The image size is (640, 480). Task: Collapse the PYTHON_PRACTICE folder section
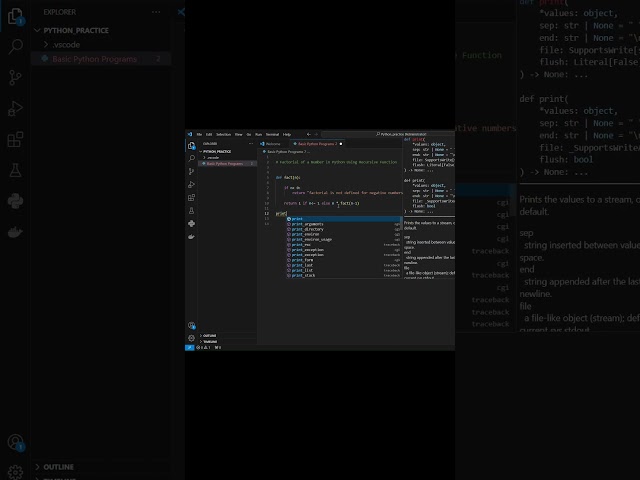point(228,151)
